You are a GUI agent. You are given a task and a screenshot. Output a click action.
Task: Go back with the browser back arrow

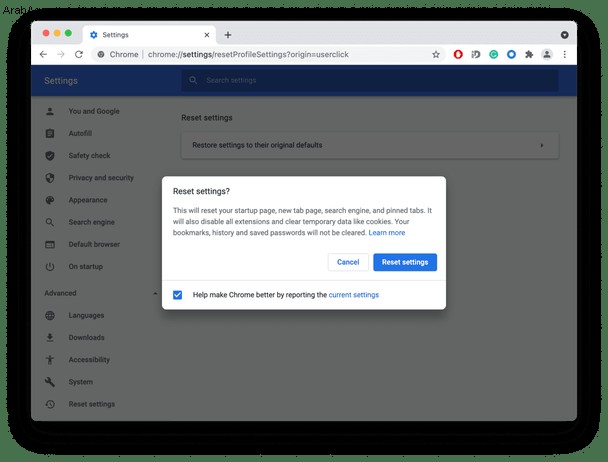click(x=43, y=55)
